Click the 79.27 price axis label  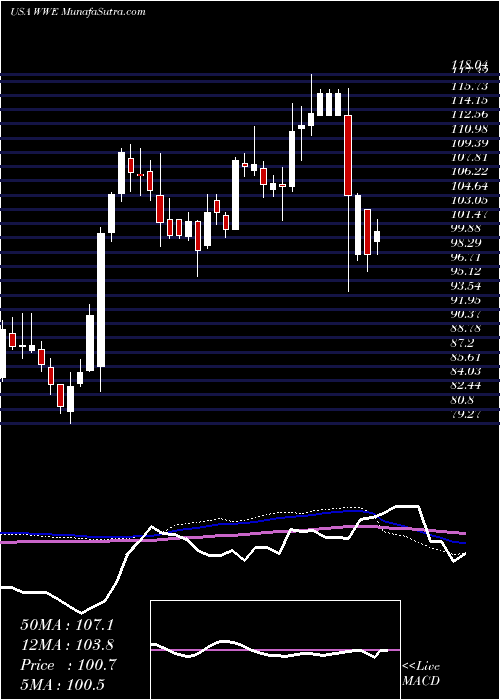[x=468, y=414]
